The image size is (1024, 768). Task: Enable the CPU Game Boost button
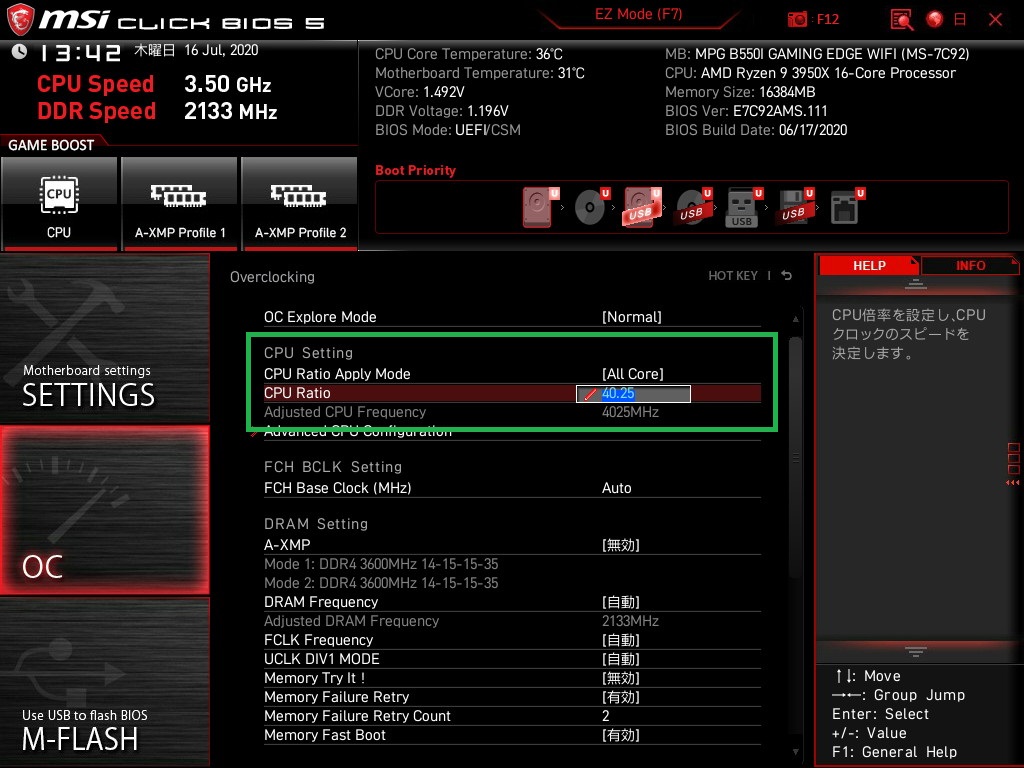tap(59, 204)
